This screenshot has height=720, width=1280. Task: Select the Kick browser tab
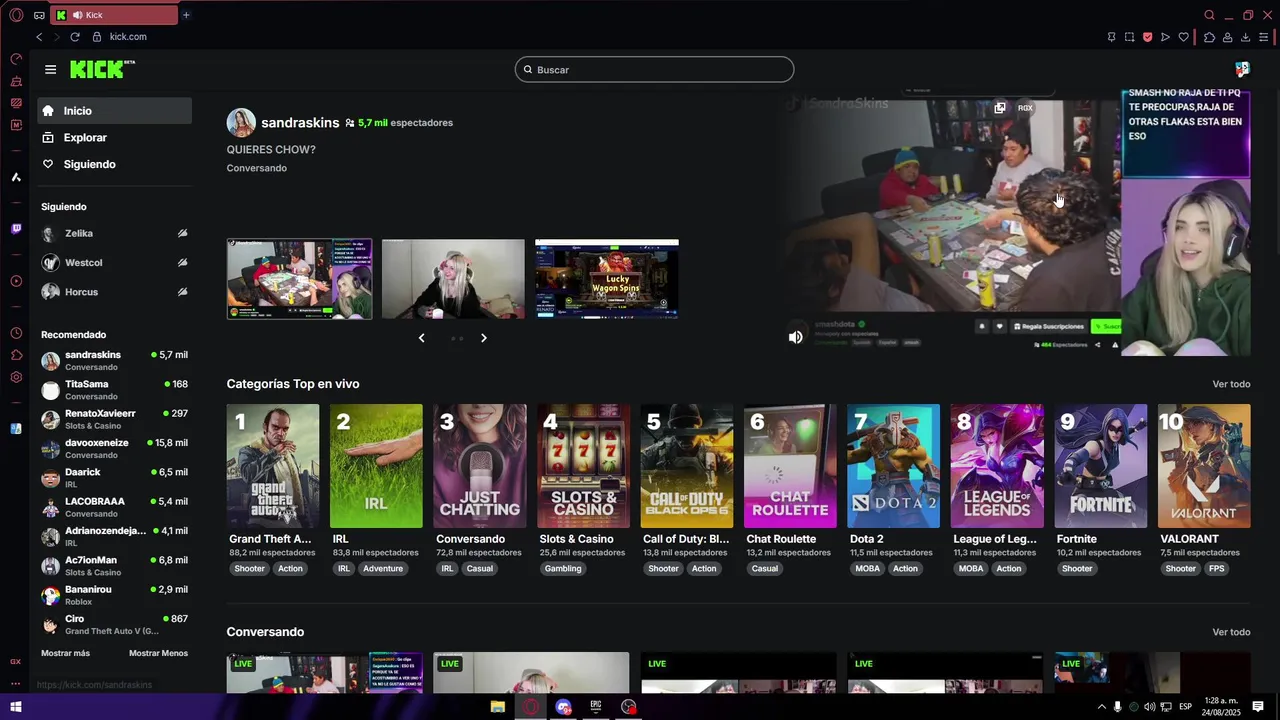(115, 15)
